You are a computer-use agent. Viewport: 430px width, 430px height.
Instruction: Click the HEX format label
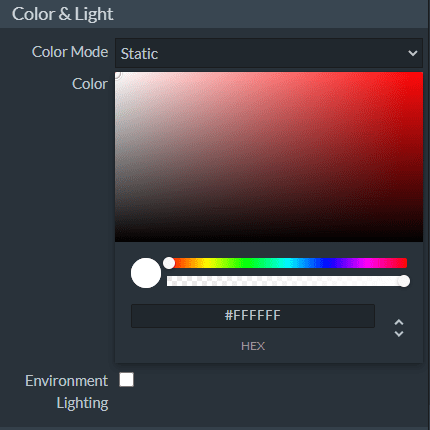point(253,346)
